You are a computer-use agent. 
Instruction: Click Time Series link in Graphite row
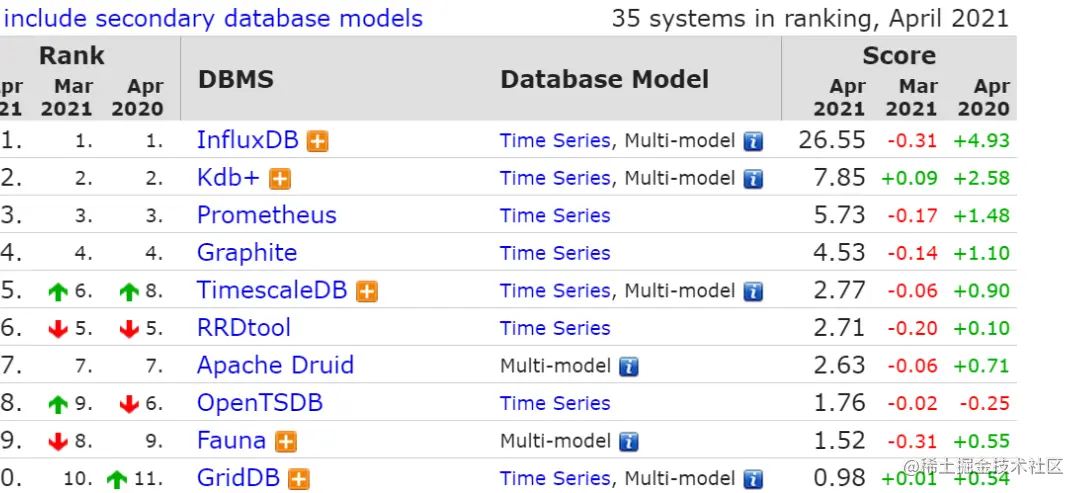click(x=555, y=253)
